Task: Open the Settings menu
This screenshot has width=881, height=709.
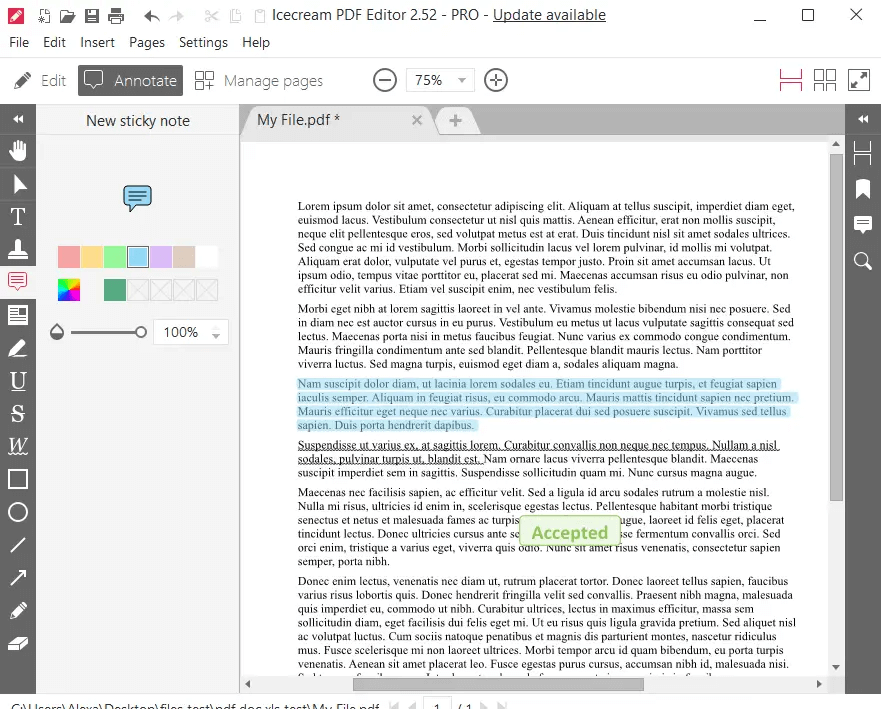Action: (x=203, y=42)
